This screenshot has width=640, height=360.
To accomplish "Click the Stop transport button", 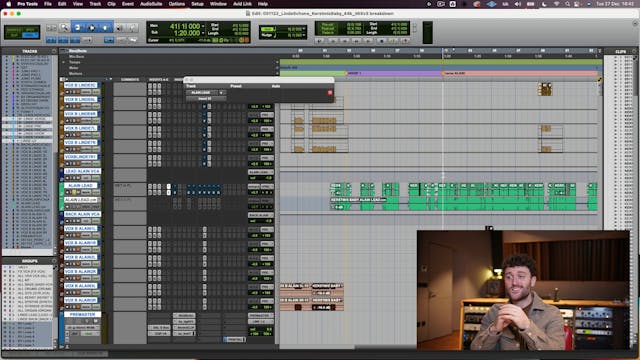I will point(381,41).
